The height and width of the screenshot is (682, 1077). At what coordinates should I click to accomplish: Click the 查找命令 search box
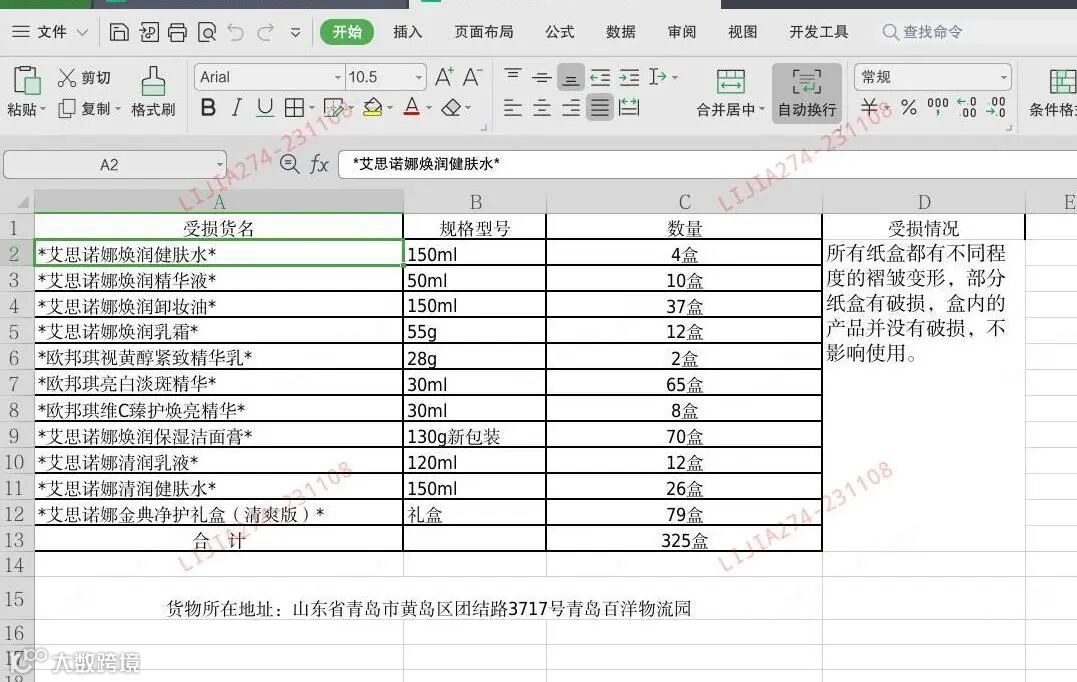tap(922, 32)
